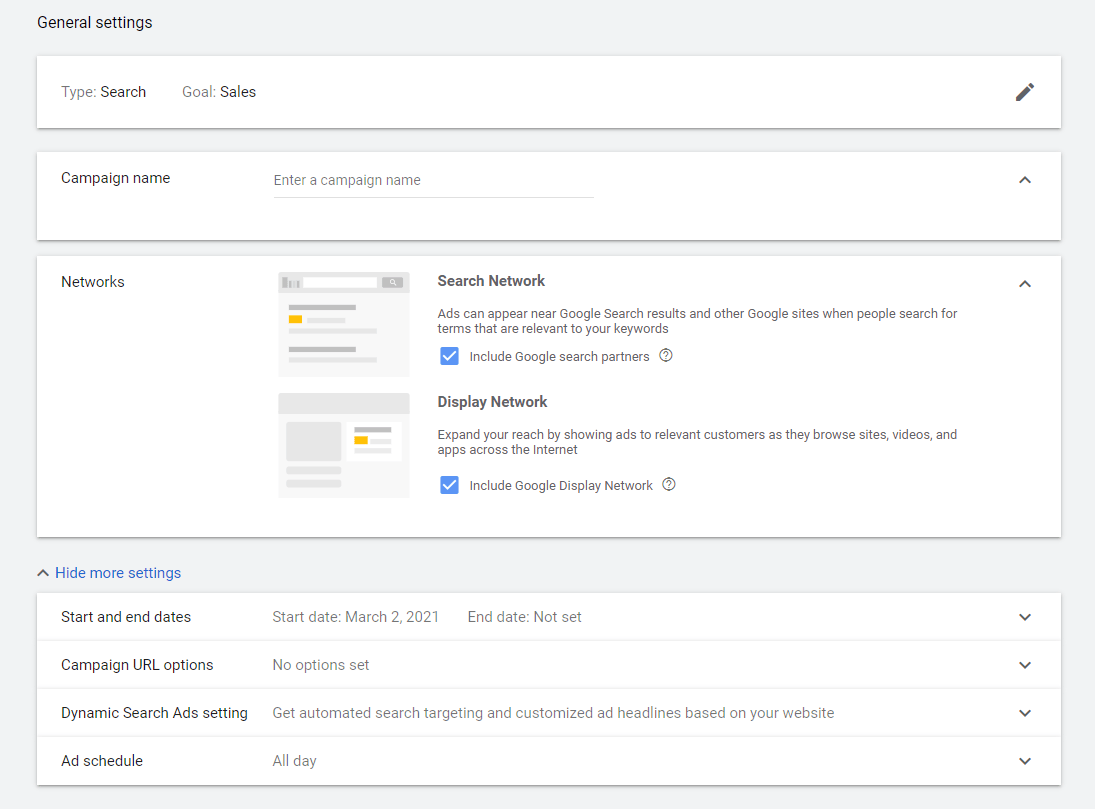Image resolution: width=1095 pixels, height=809 pixels.
Task: Collapse the Campaign name section chevron
Action: point(1024,180)
